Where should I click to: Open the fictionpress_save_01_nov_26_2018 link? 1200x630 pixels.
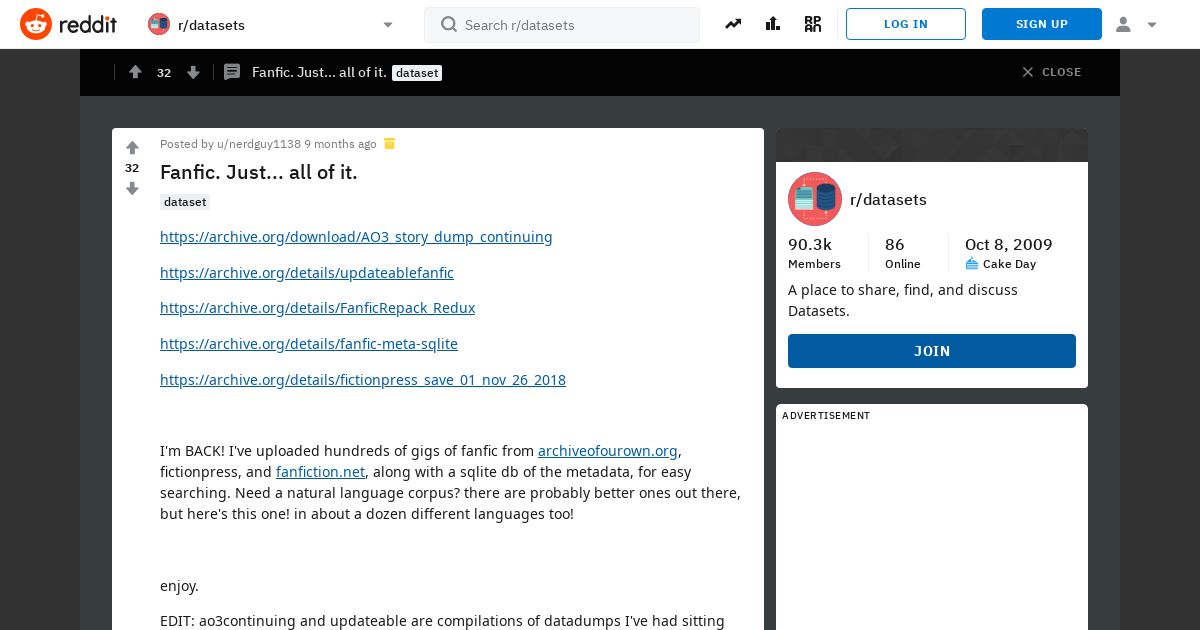[363, 380]
